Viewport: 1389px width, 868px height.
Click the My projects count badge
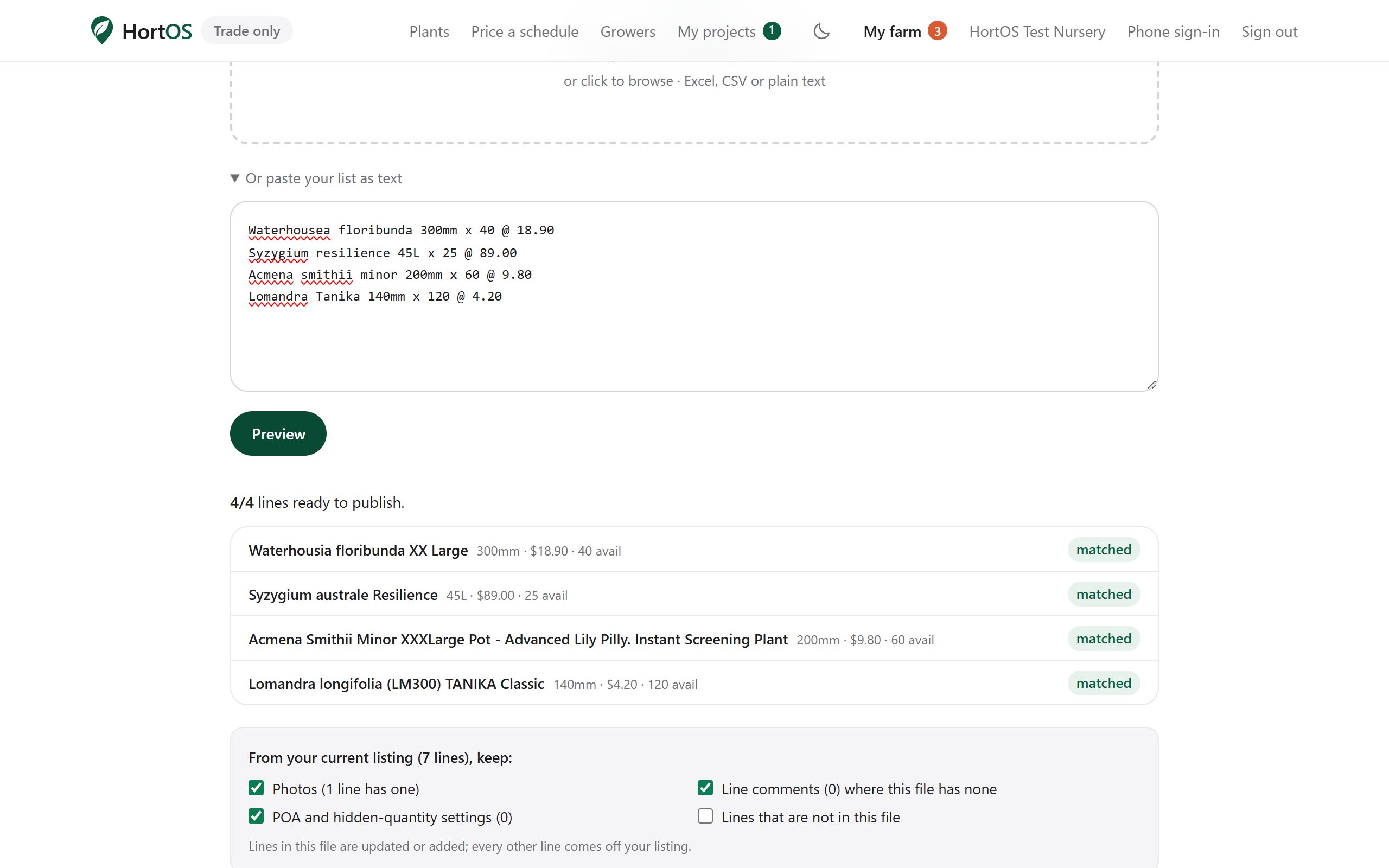(x=772, y=30)
